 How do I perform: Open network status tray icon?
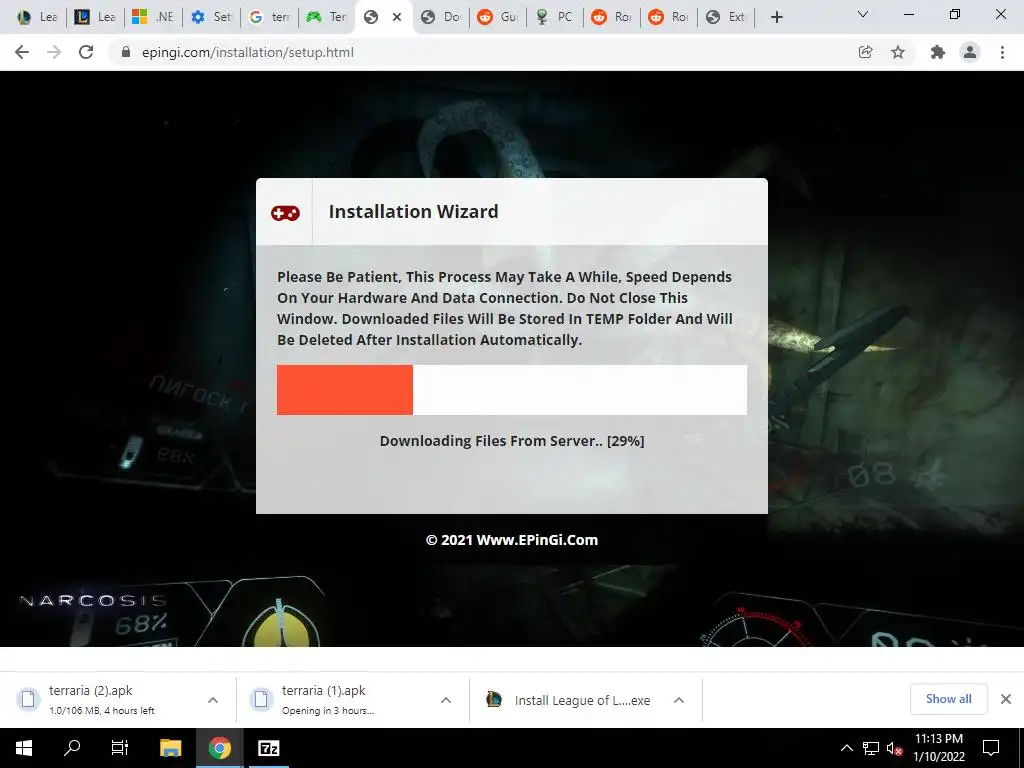pos(871,748)
